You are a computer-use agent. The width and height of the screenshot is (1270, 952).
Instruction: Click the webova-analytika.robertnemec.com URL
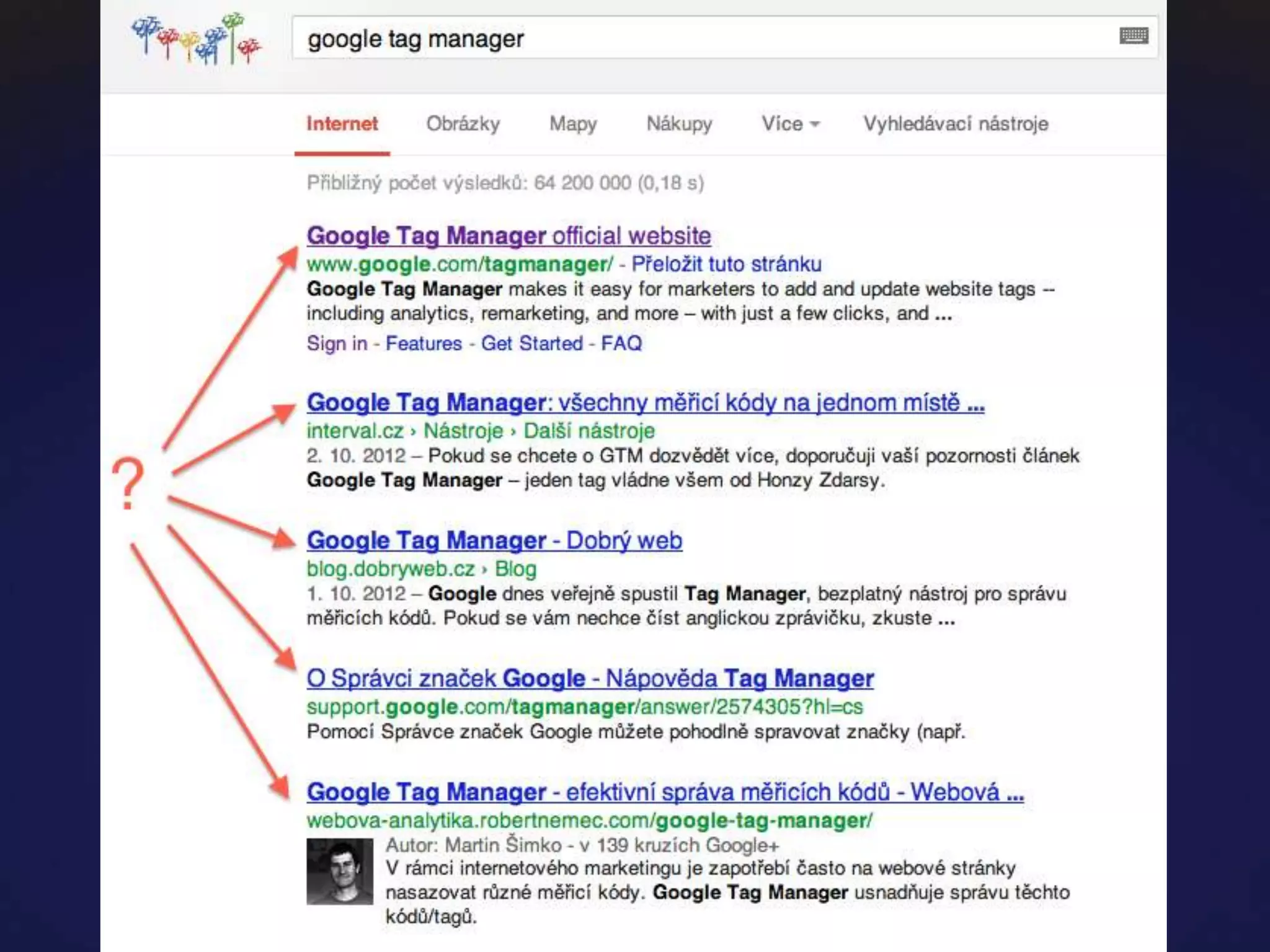pyautogui.click(x=589, y=821)
